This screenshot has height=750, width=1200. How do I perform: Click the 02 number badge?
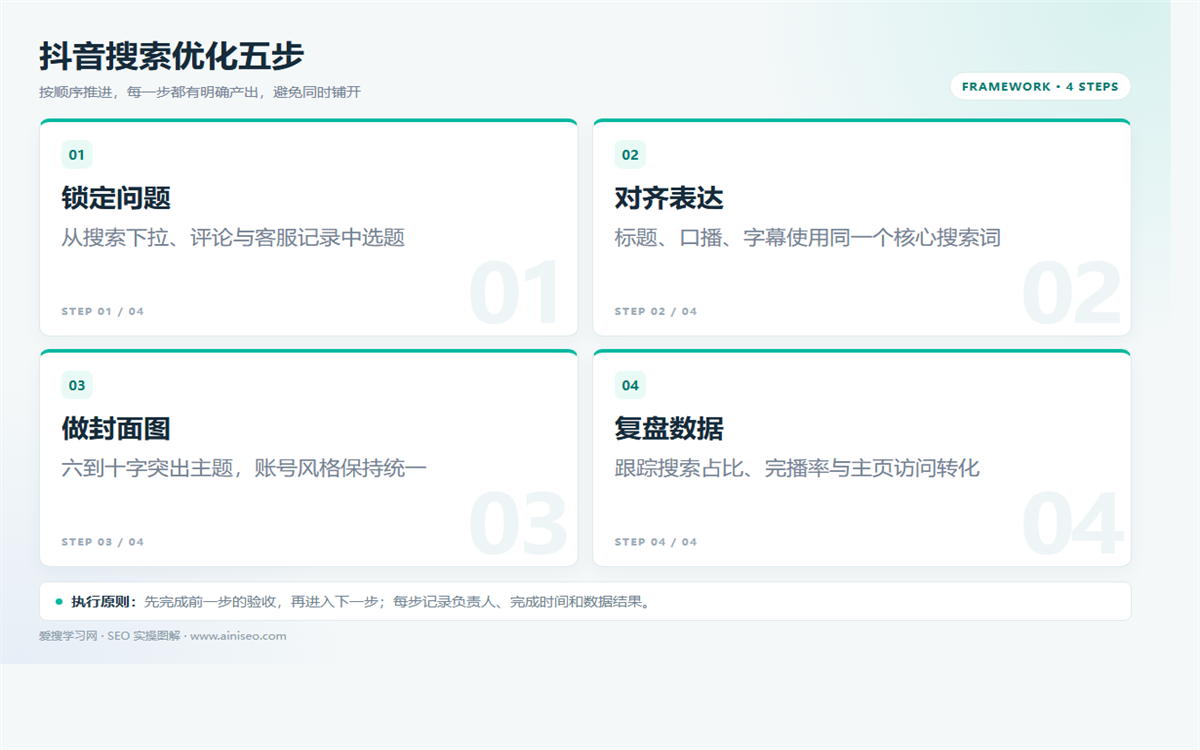tap(630, 155)
